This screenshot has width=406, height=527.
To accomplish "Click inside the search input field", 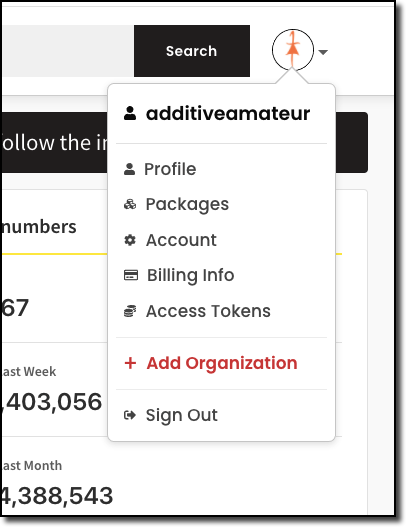I will (x=68, y=51).
